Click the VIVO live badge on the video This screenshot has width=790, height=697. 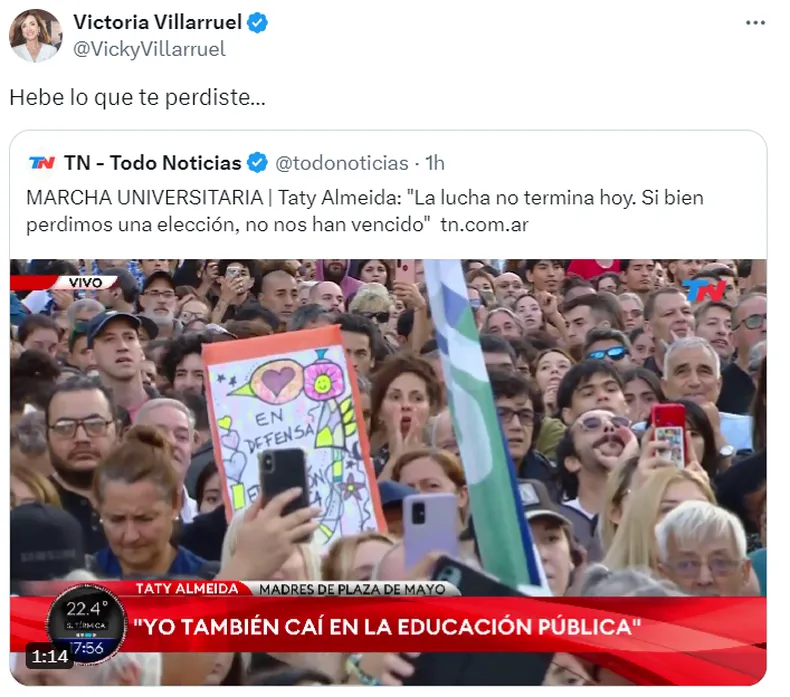point(85,282)
